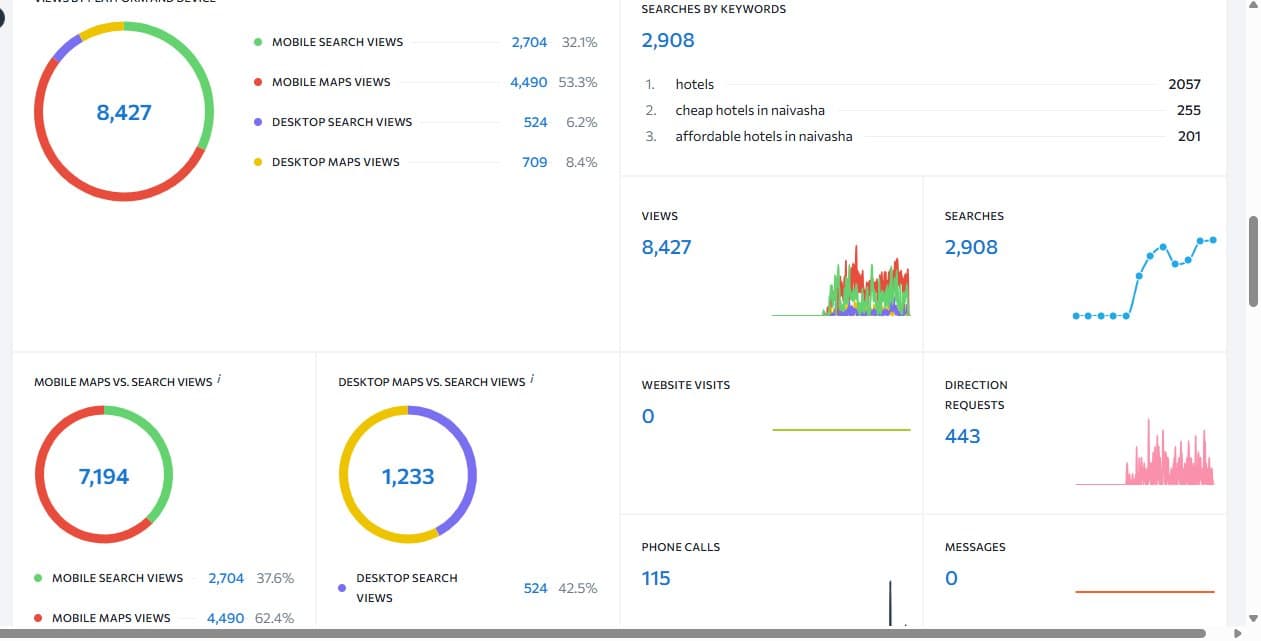The width and height of the screenshot is (1261, 641).
Task: Click the 53.3% mobile maps percentage
Action: point(578,82)
